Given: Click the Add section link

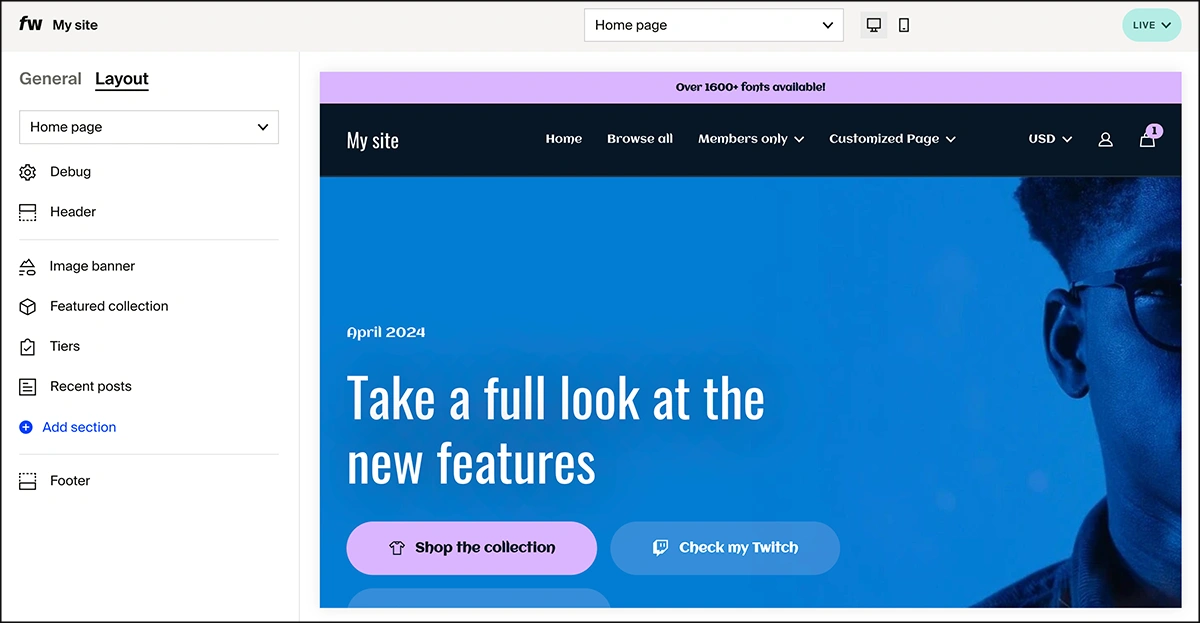Looking at the screenshot, I should pos(78,427).
